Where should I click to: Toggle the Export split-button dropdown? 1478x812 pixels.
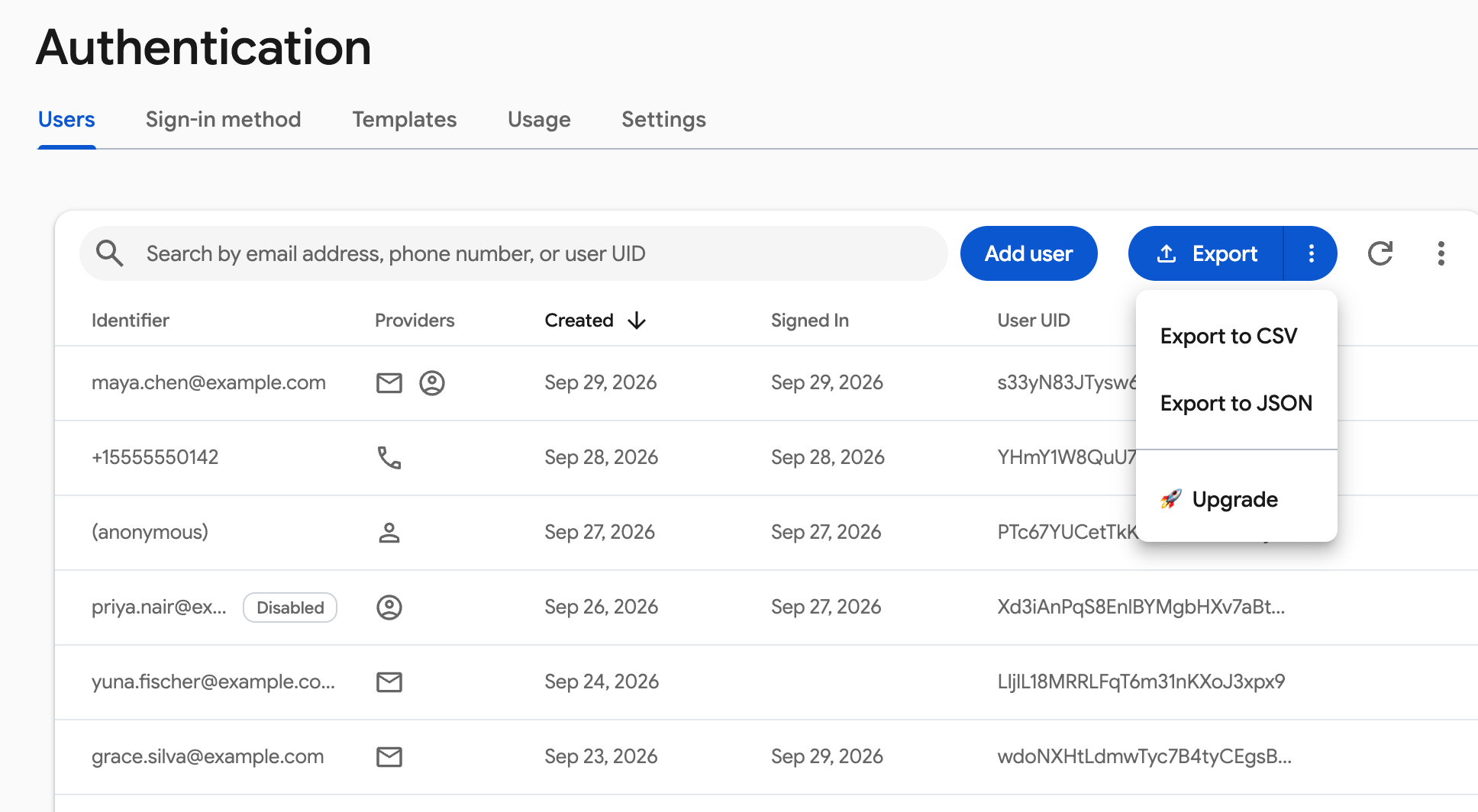coord(1311,253)
